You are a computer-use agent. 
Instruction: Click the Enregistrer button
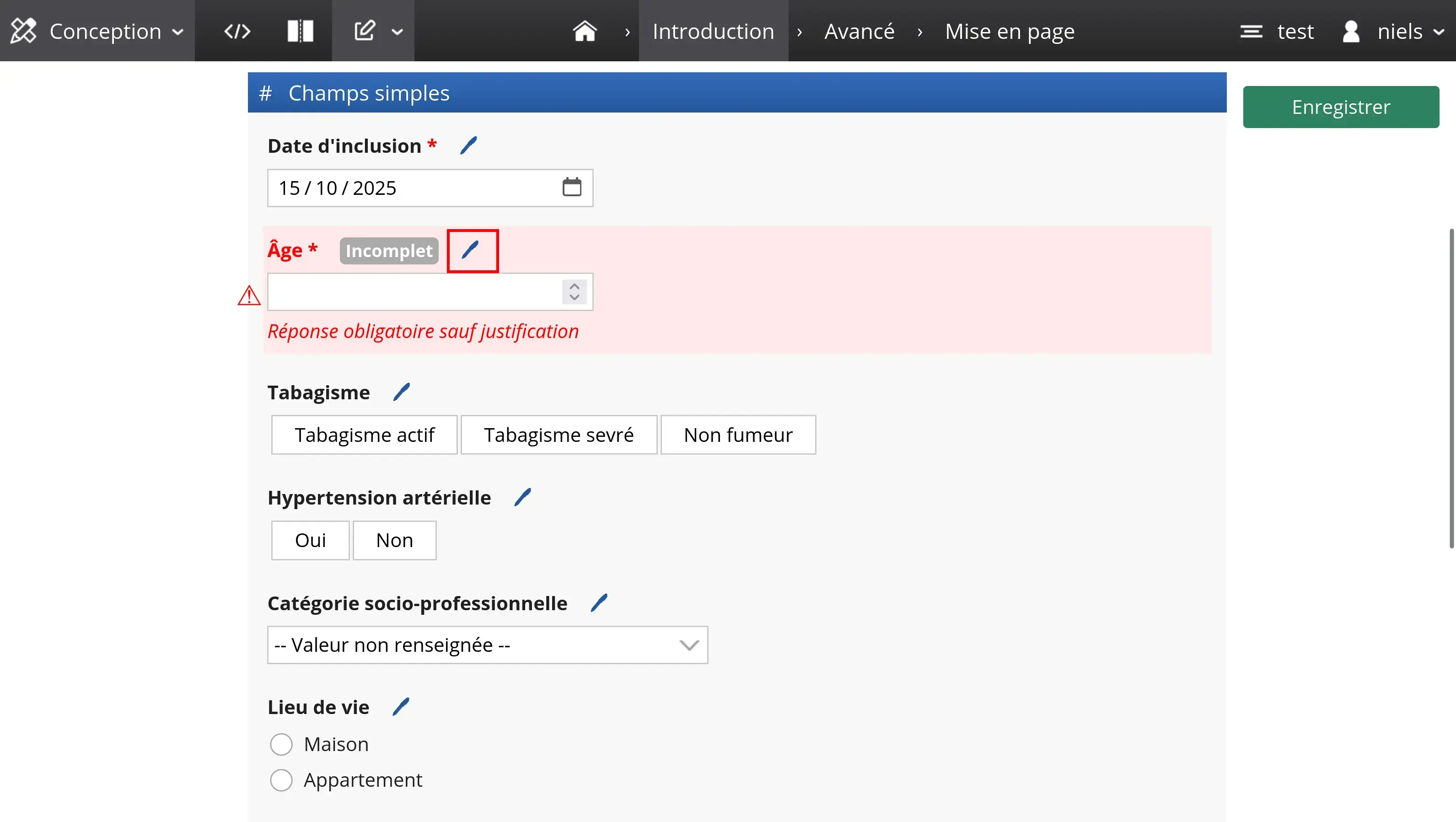1340,107
